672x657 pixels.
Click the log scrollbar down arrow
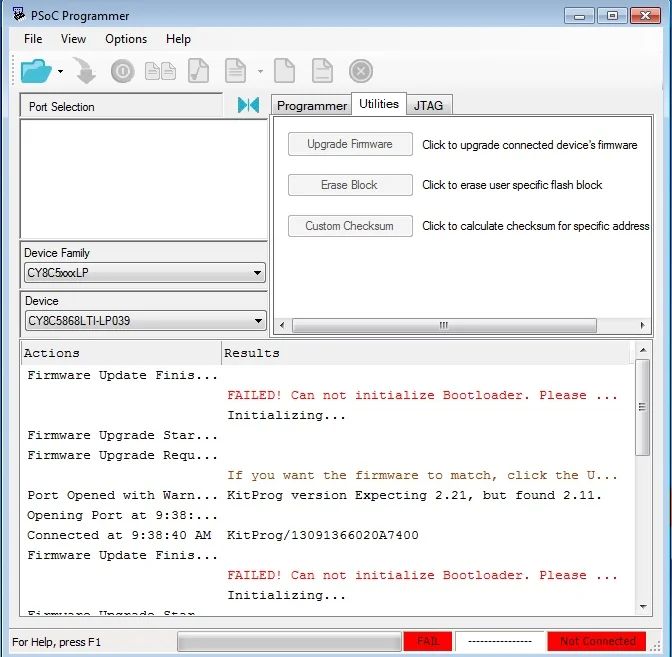(x=643, y=607)
